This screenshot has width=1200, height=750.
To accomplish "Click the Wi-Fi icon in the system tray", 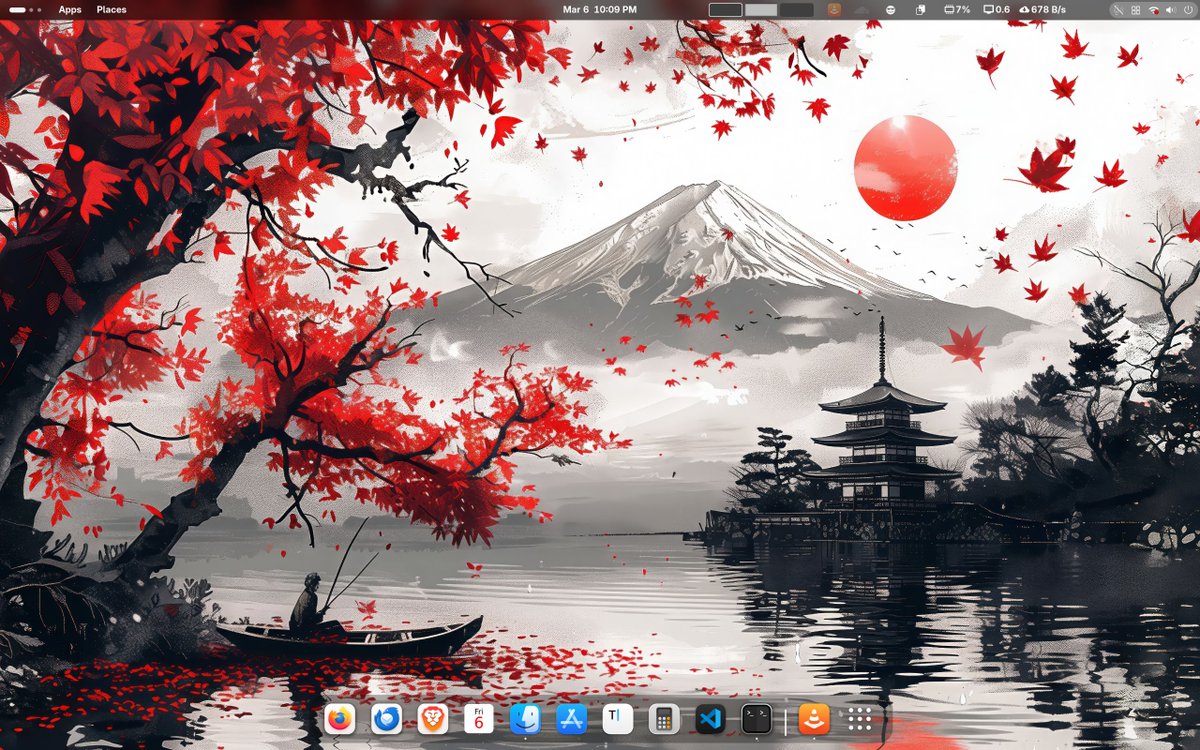I will (1153, 9).
